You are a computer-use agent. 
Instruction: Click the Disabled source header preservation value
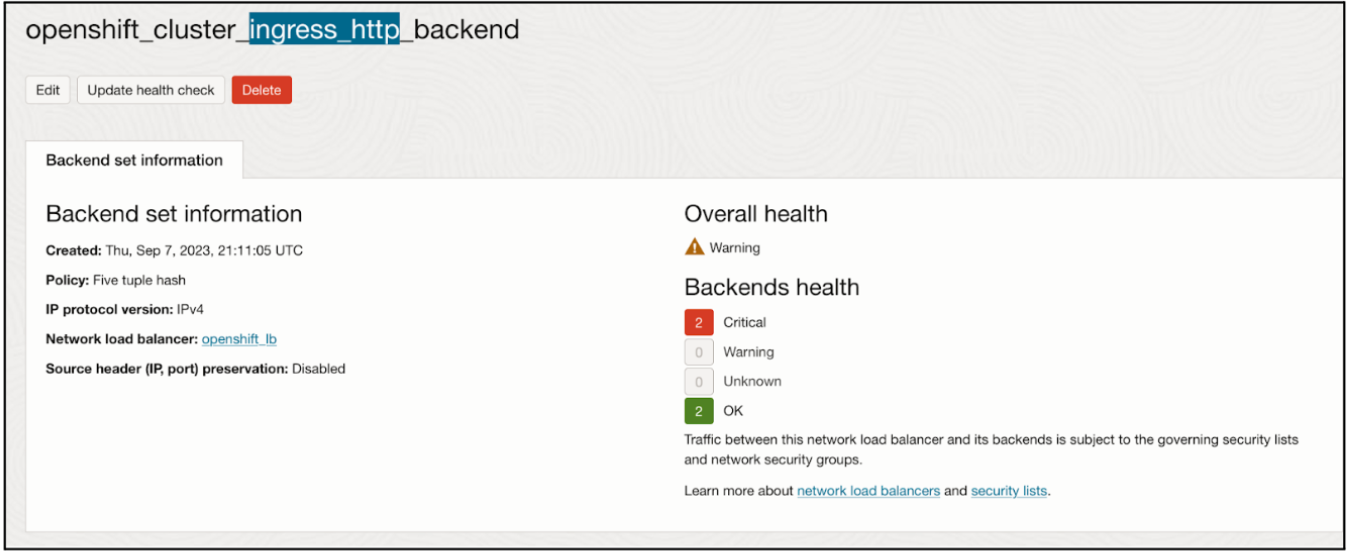point(318,369)
